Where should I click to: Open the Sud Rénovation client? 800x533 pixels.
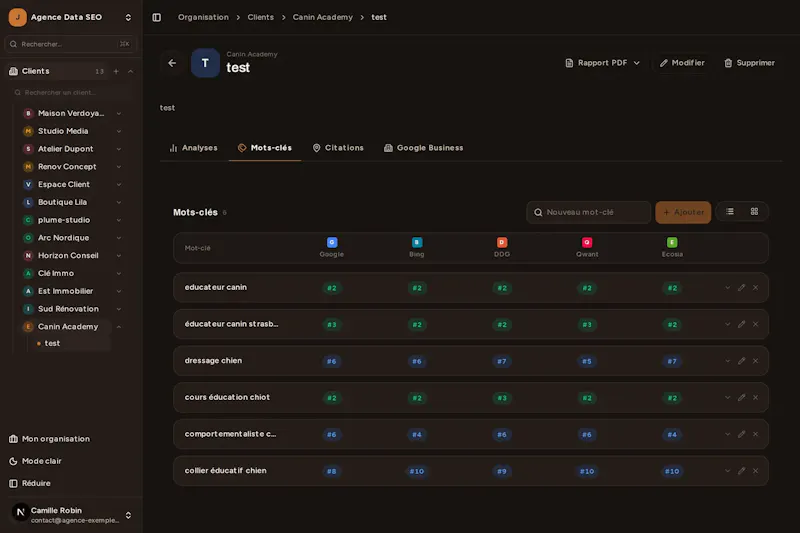(68, 309)
